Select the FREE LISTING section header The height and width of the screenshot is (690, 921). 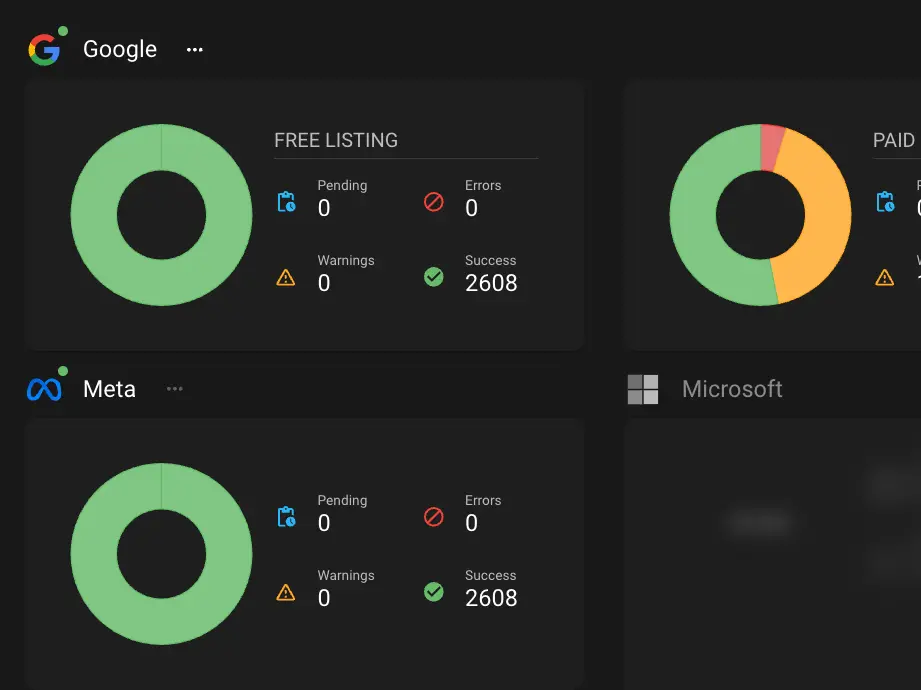(x=335, y=140)
